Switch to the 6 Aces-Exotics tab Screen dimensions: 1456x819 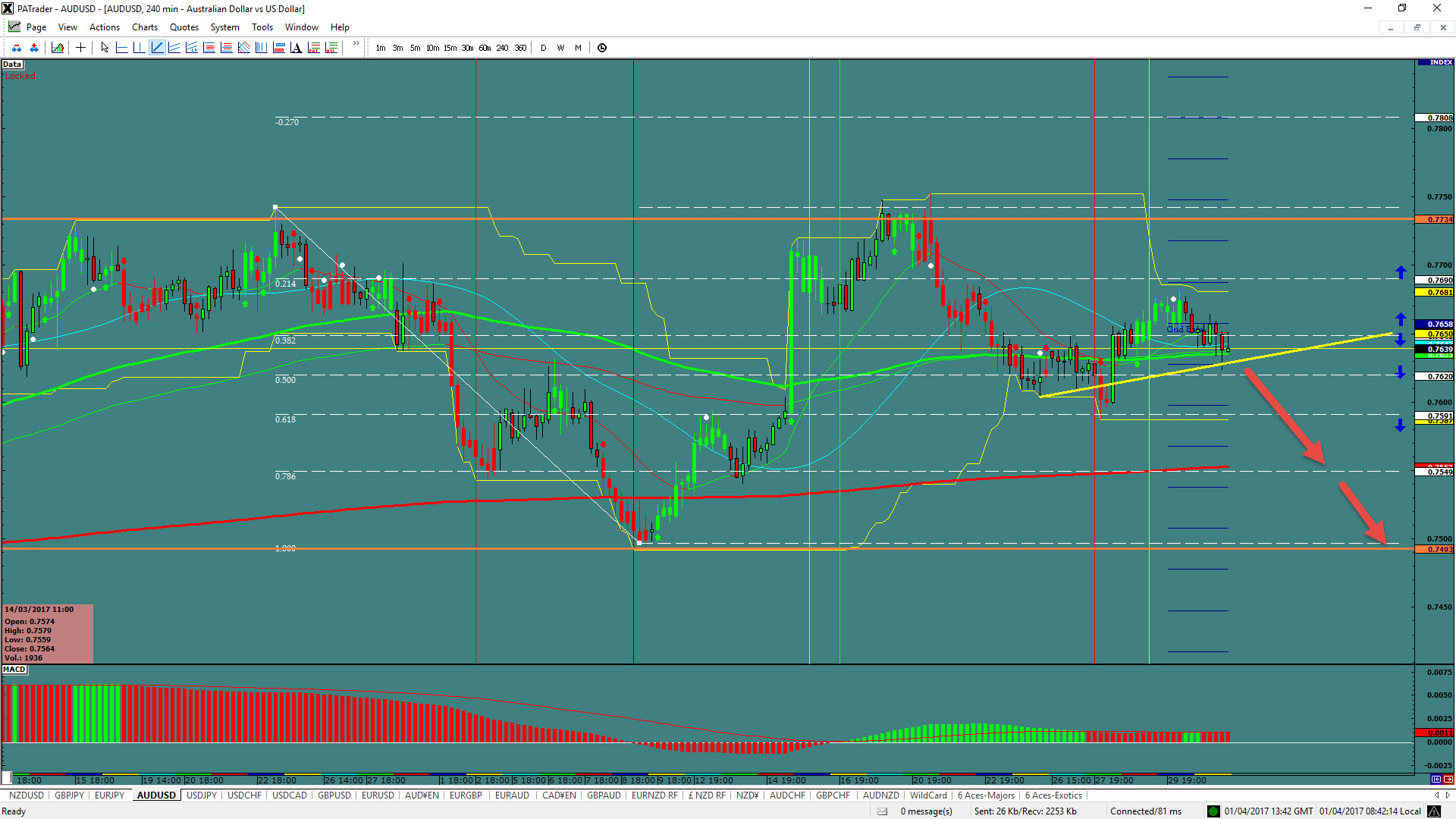coord(1053,795)
